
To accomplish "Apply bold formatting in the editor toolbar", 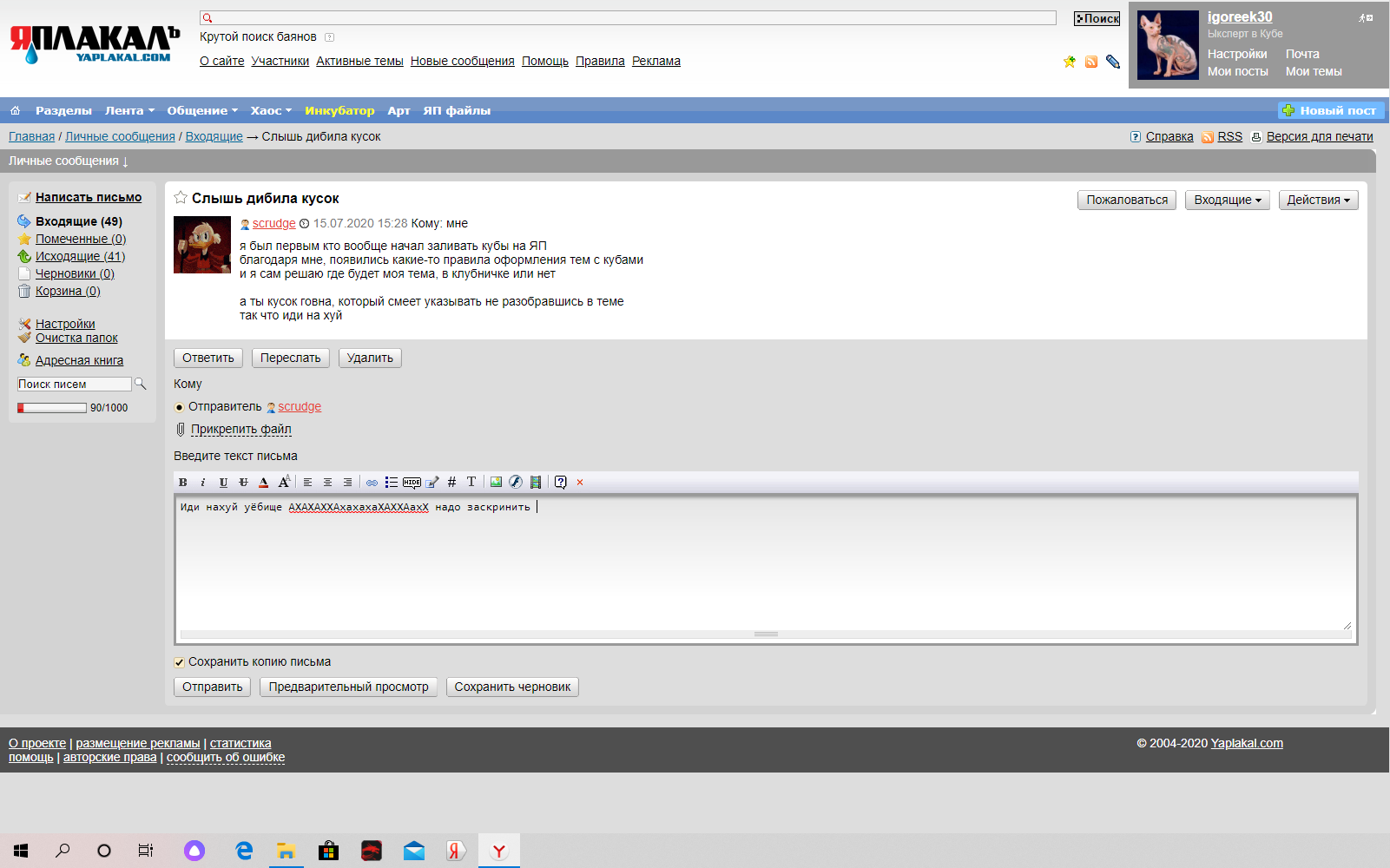I will tap(182, 483).
